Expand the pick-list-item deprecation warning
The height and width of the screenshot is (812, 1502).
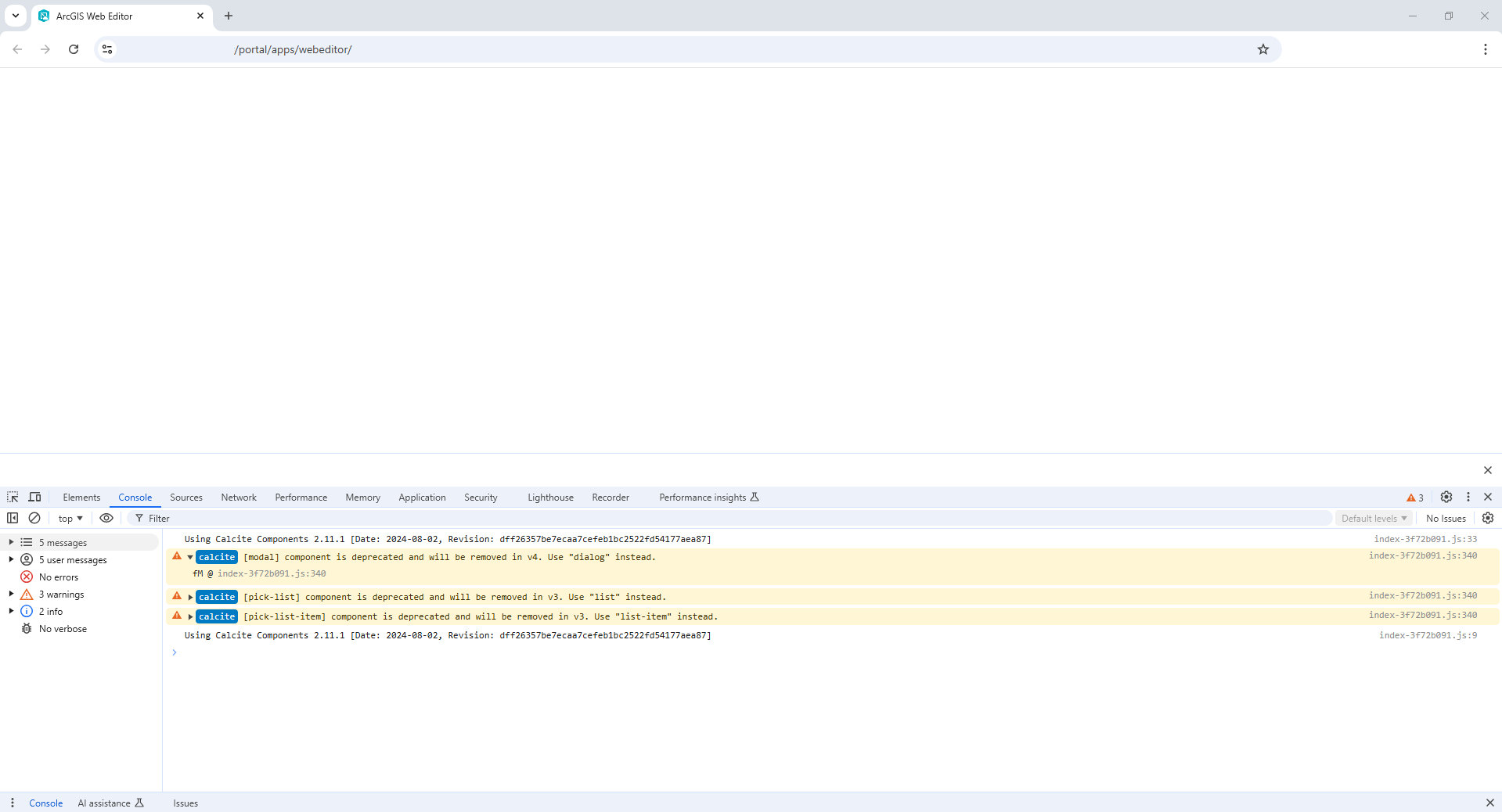pyautogui.click(x=190, y=616)
